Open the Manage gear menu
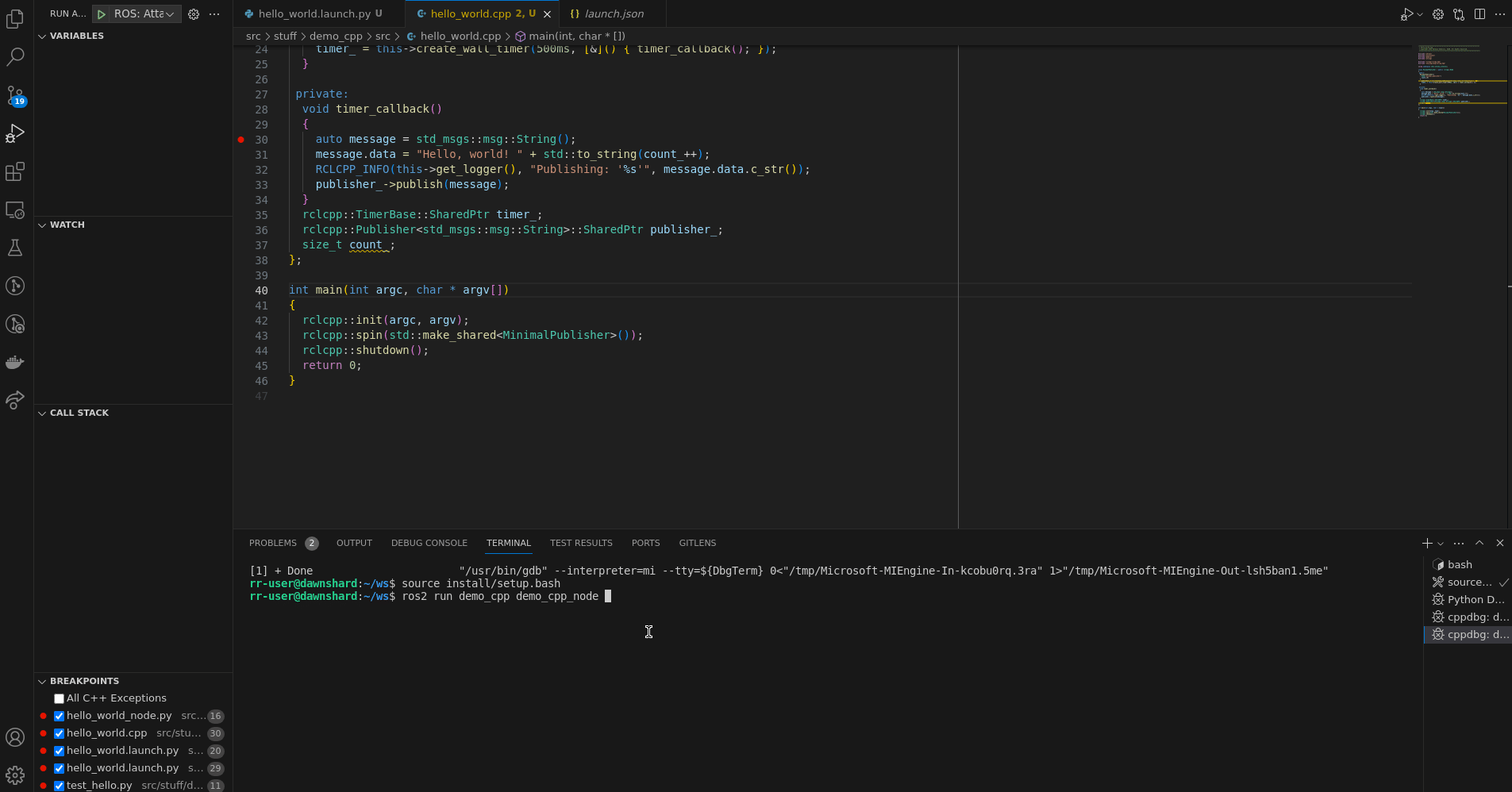 tap(15, 775)
